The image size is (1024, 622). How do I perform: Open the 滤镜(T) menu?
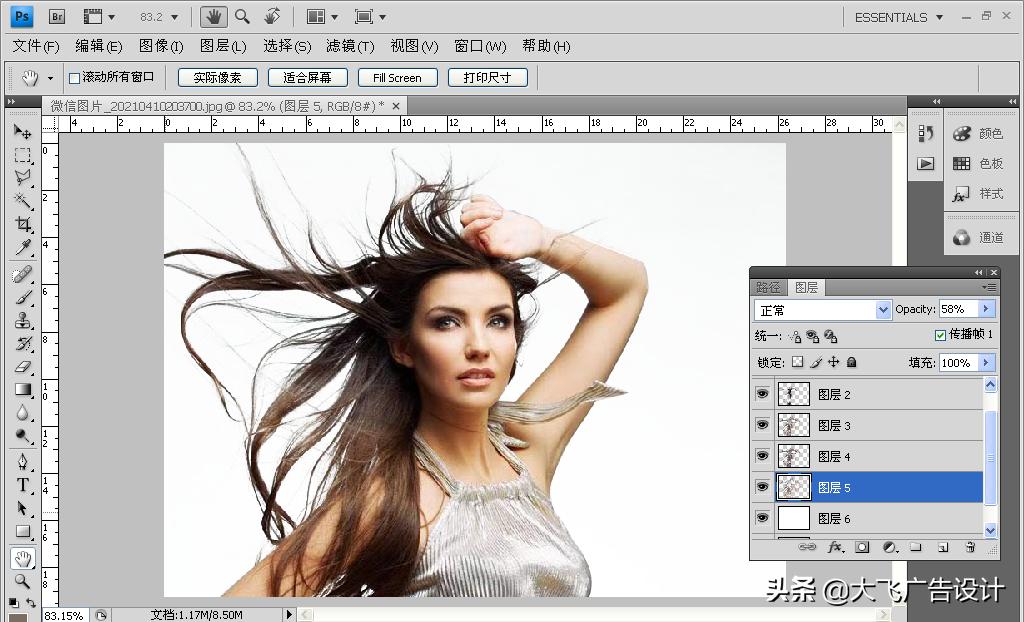point(349,46)
